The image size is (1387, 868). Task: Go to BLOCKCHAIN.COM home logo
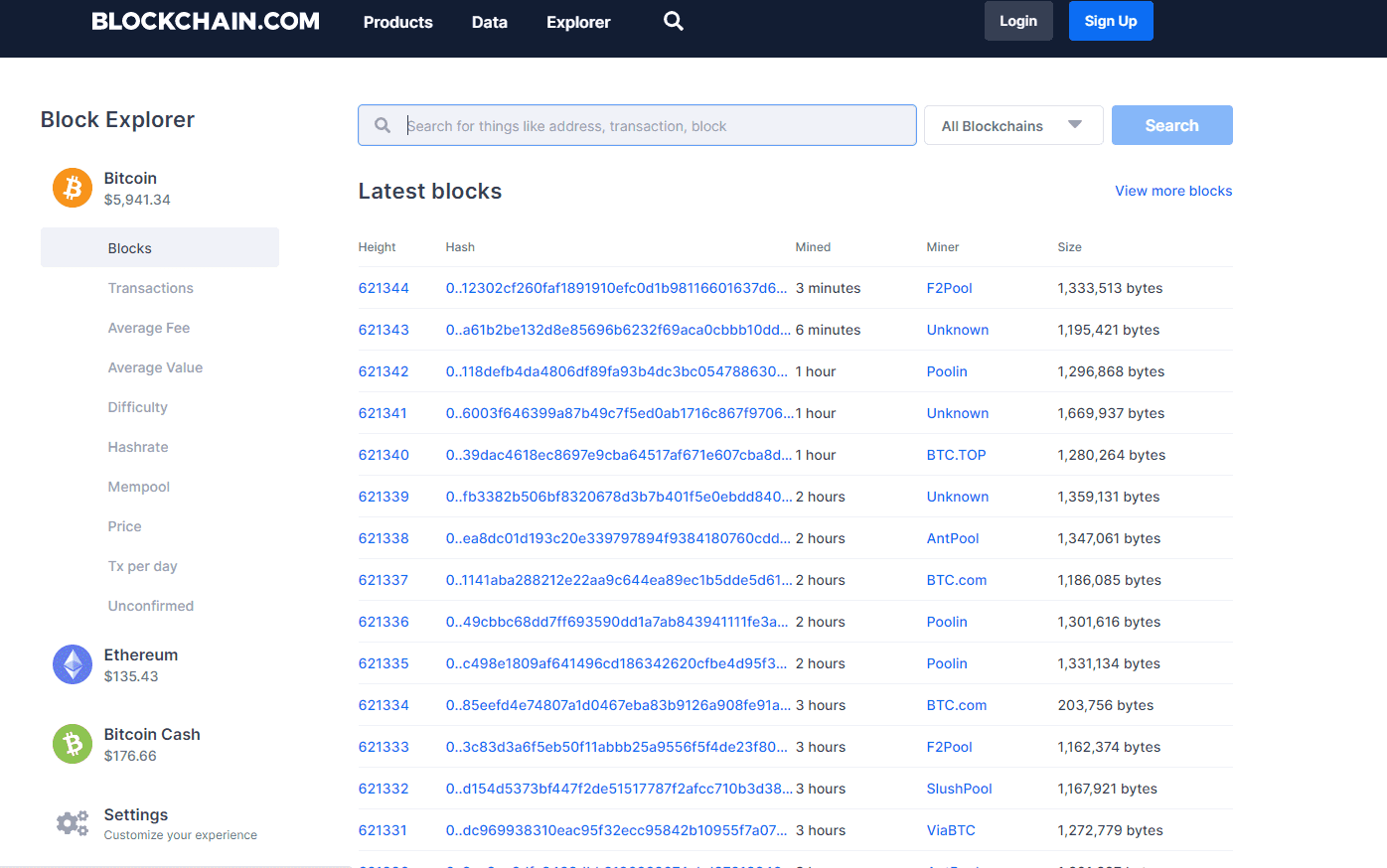pos(206,21)
